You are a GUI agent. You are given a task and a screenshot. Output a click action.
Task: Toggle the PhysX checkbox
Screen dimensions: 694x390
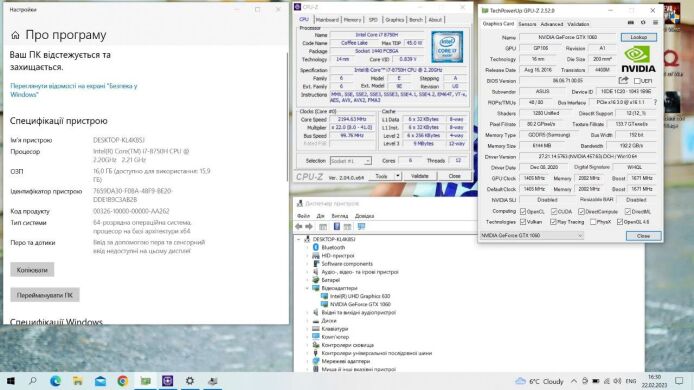pyautogui.click(x=593, y=222)
